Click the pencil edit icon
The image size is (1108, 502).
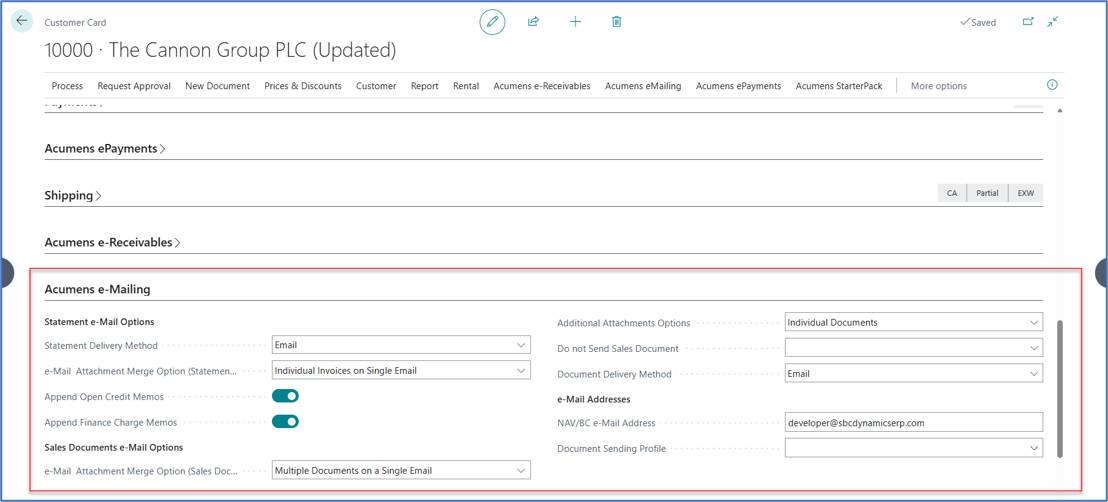493,22
